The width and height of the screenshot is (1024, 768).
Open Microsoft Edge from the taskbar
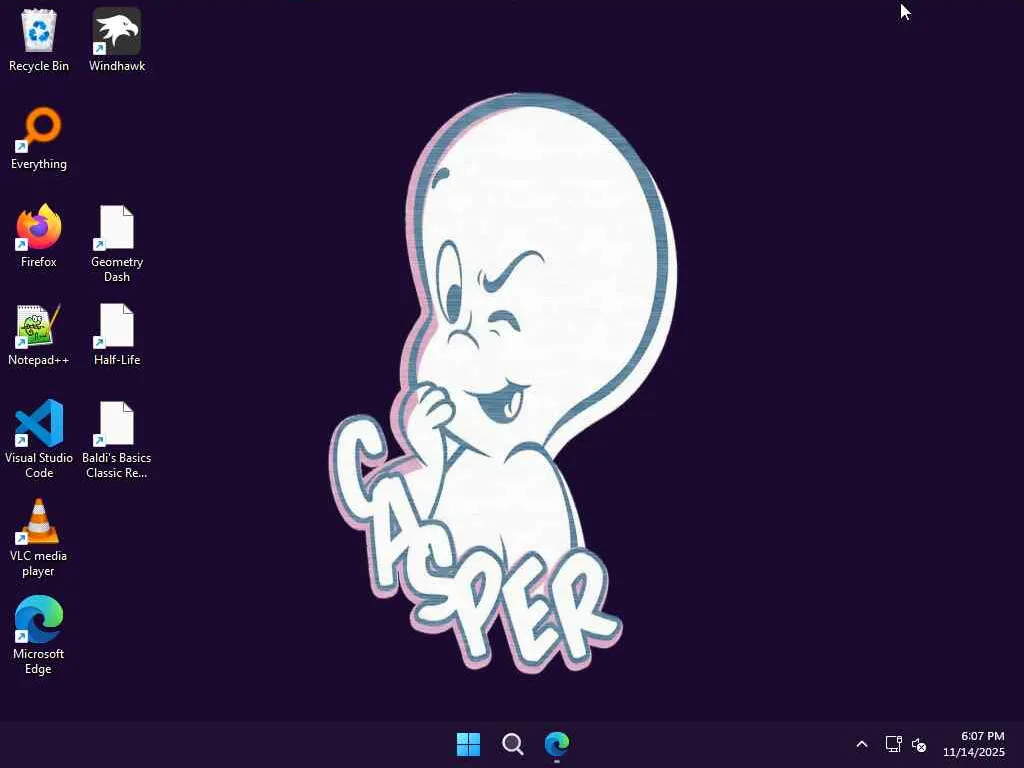557,744
